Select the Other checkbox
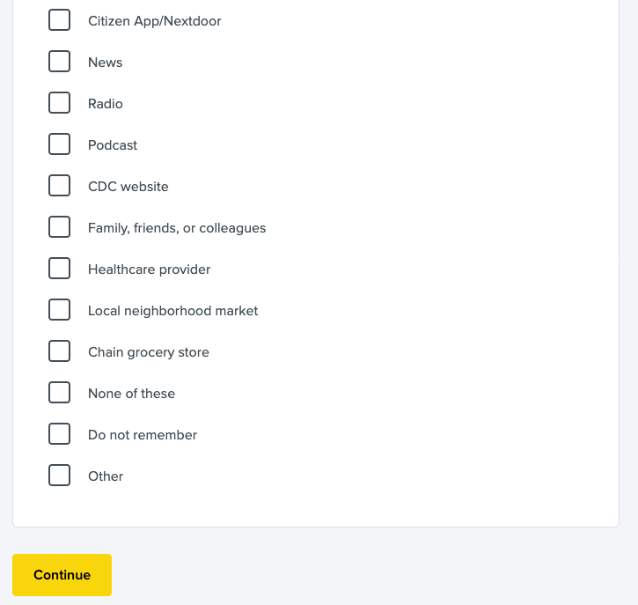This screenshot has height=605, width=638. pos(59,476)
